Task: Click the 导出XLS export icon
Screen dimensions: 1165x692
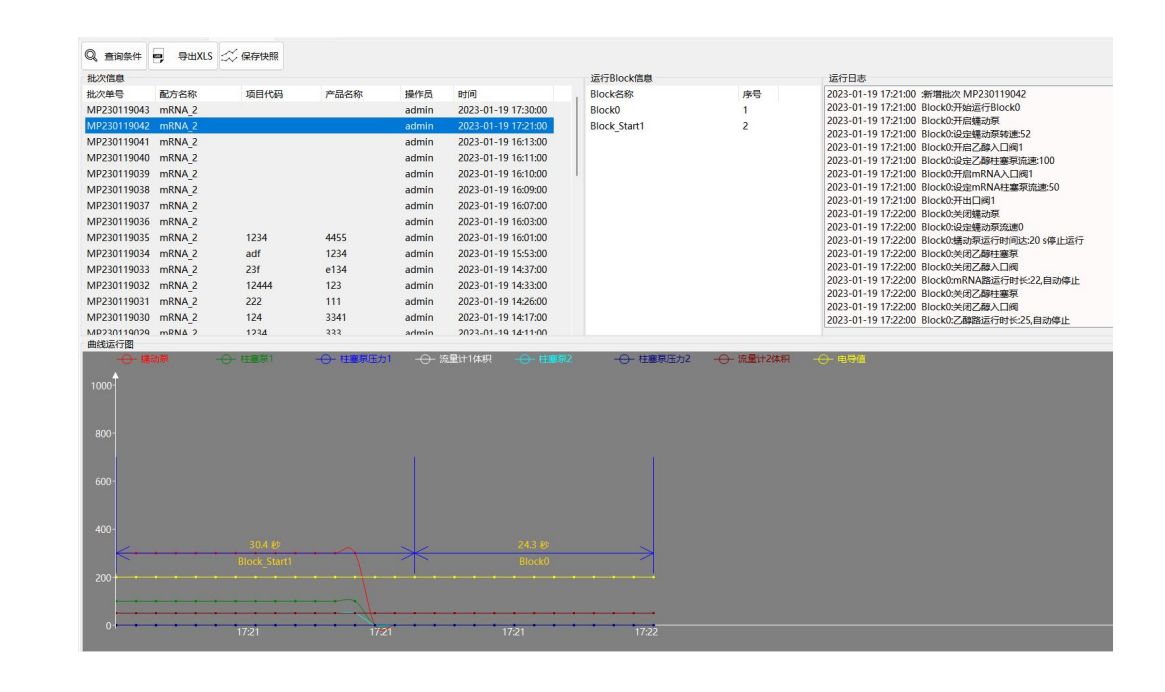Action: pos(159,57)
